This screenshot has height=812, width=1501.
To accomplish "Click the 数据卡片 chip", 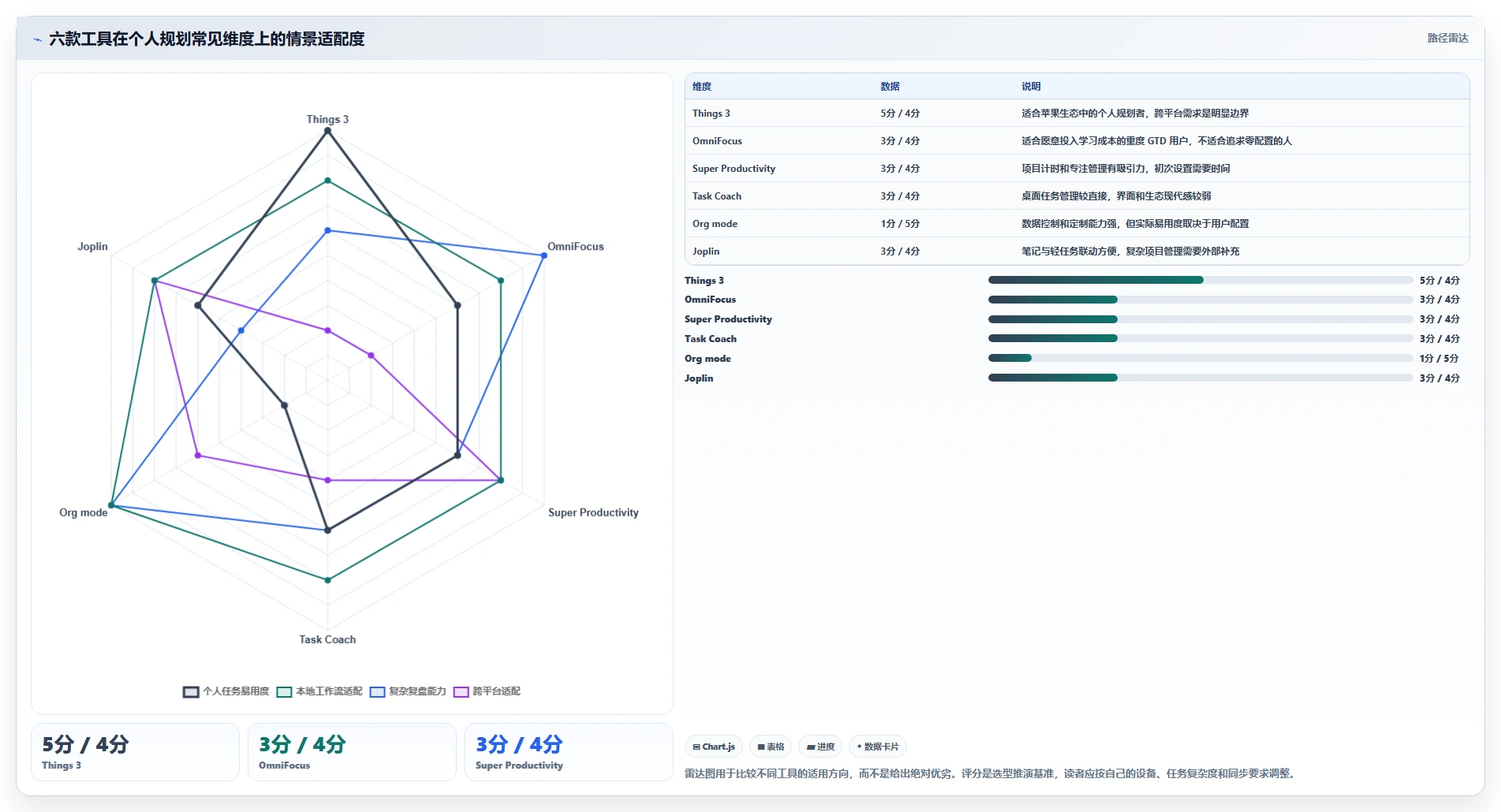I will [878, 747].
